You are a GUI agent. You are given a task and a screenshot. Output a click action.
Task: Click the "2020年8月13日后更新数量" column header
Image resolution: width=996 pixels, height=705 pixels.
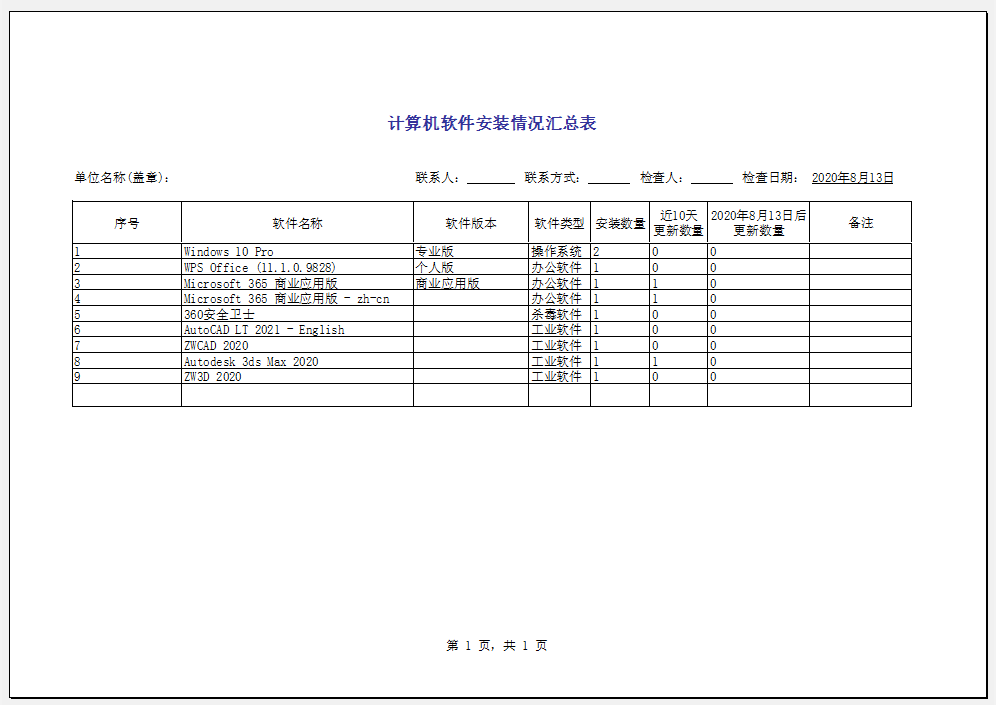758,223
